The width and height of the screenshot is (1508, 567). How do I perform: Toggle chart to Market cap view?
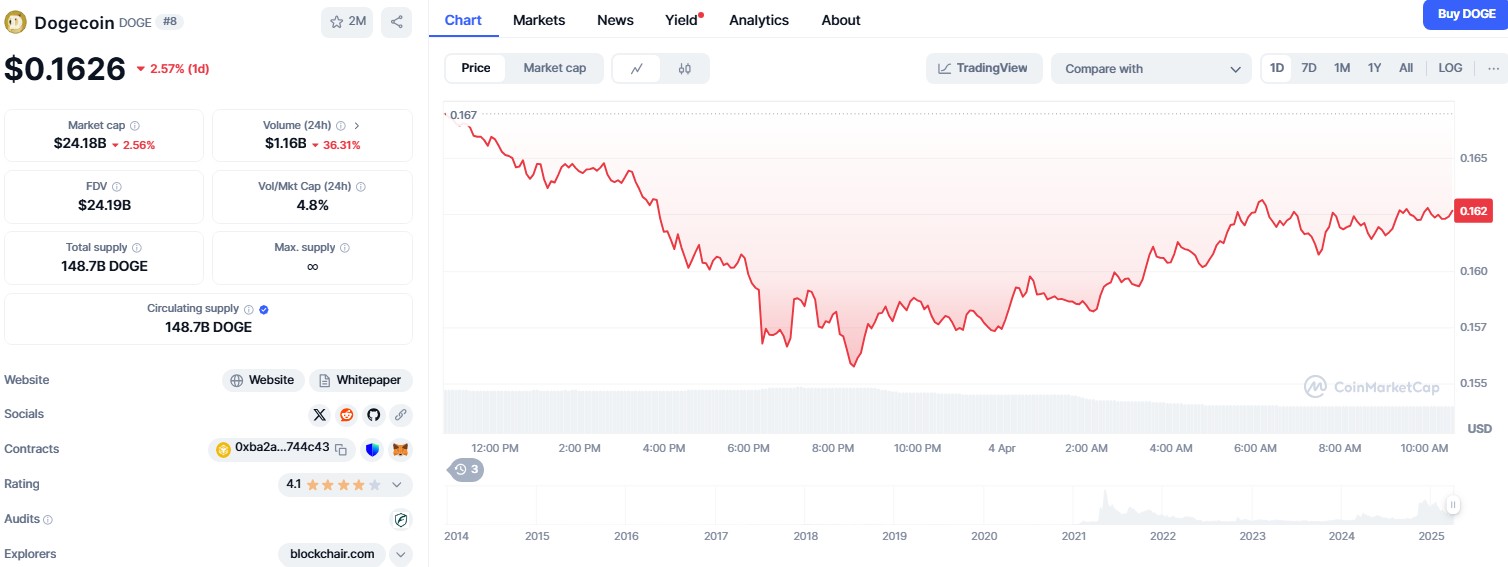(x=554, y=68)
